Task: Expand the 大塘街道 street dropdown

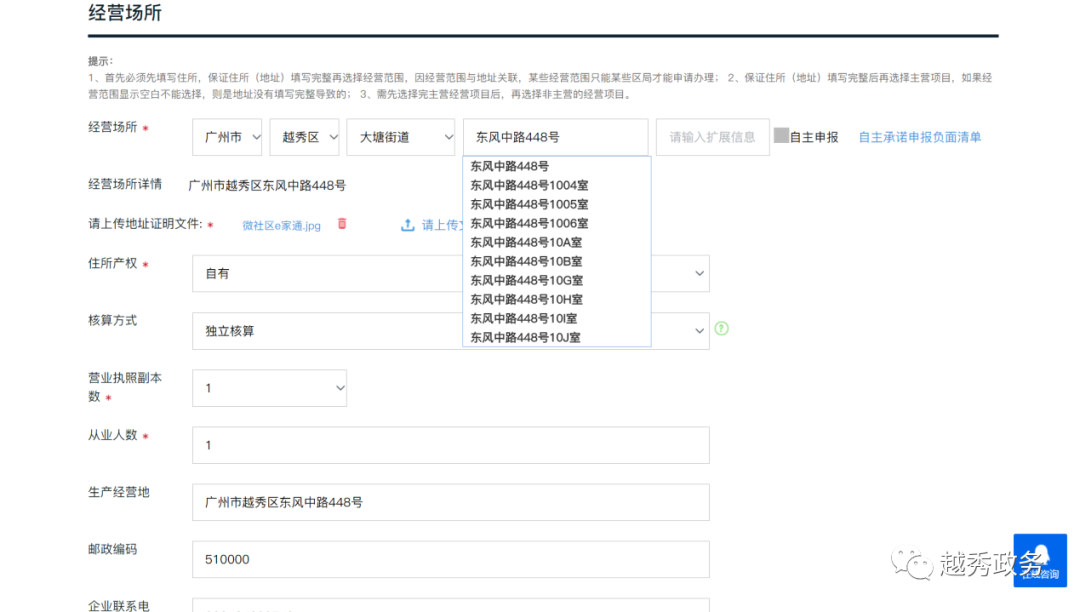Action: [x=400, y=137]
